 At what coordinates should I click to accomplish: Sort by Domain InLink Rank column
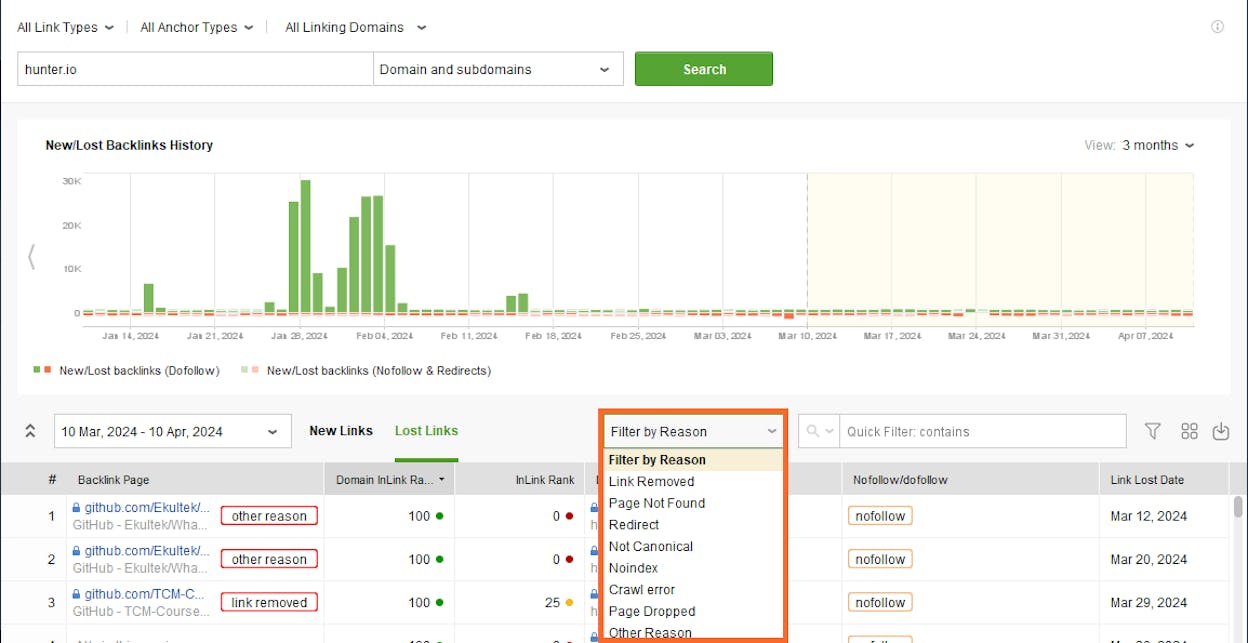pyautogui.click(x=389, y=480)
